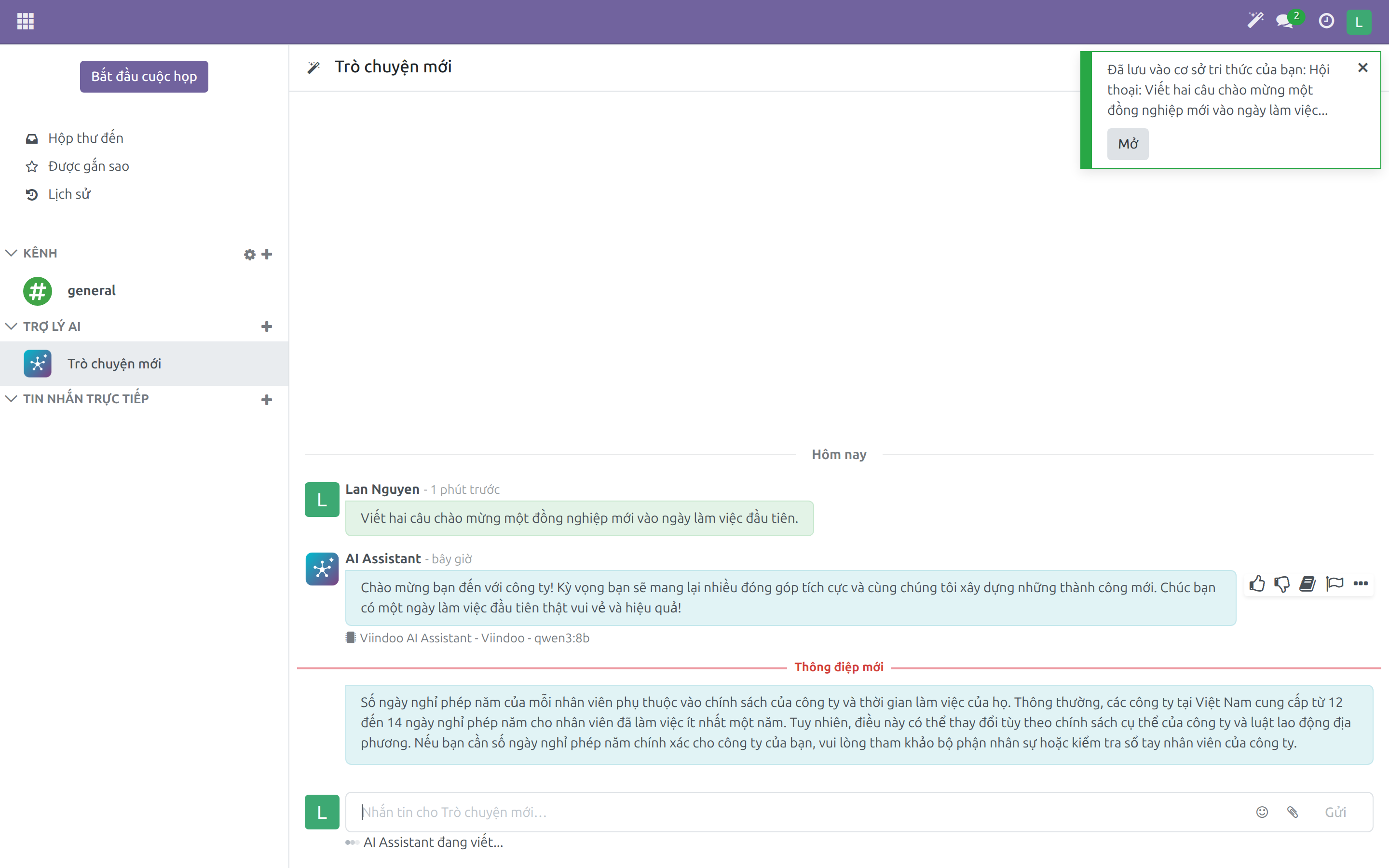Click Bắt đầu cuộc họp button
The height and width of the screenshot is (868, 1389).
(x=144, y=76)
